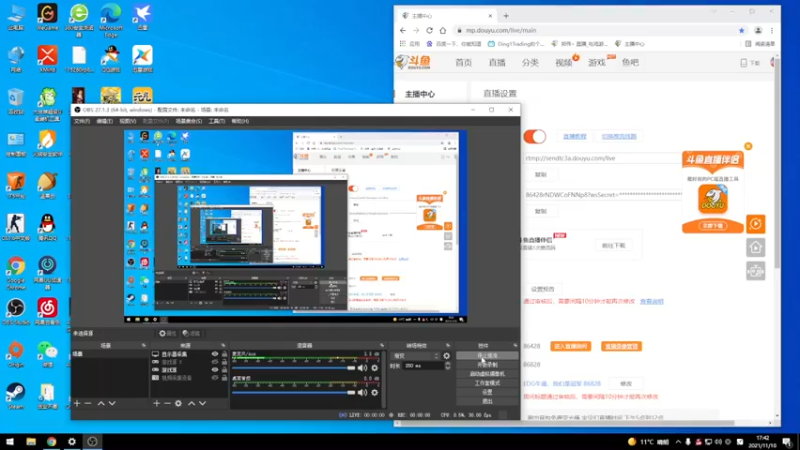800x450 pixels.
Task: Mute the Desktop Audio speaker icon
Action: [x=362, y=392]
